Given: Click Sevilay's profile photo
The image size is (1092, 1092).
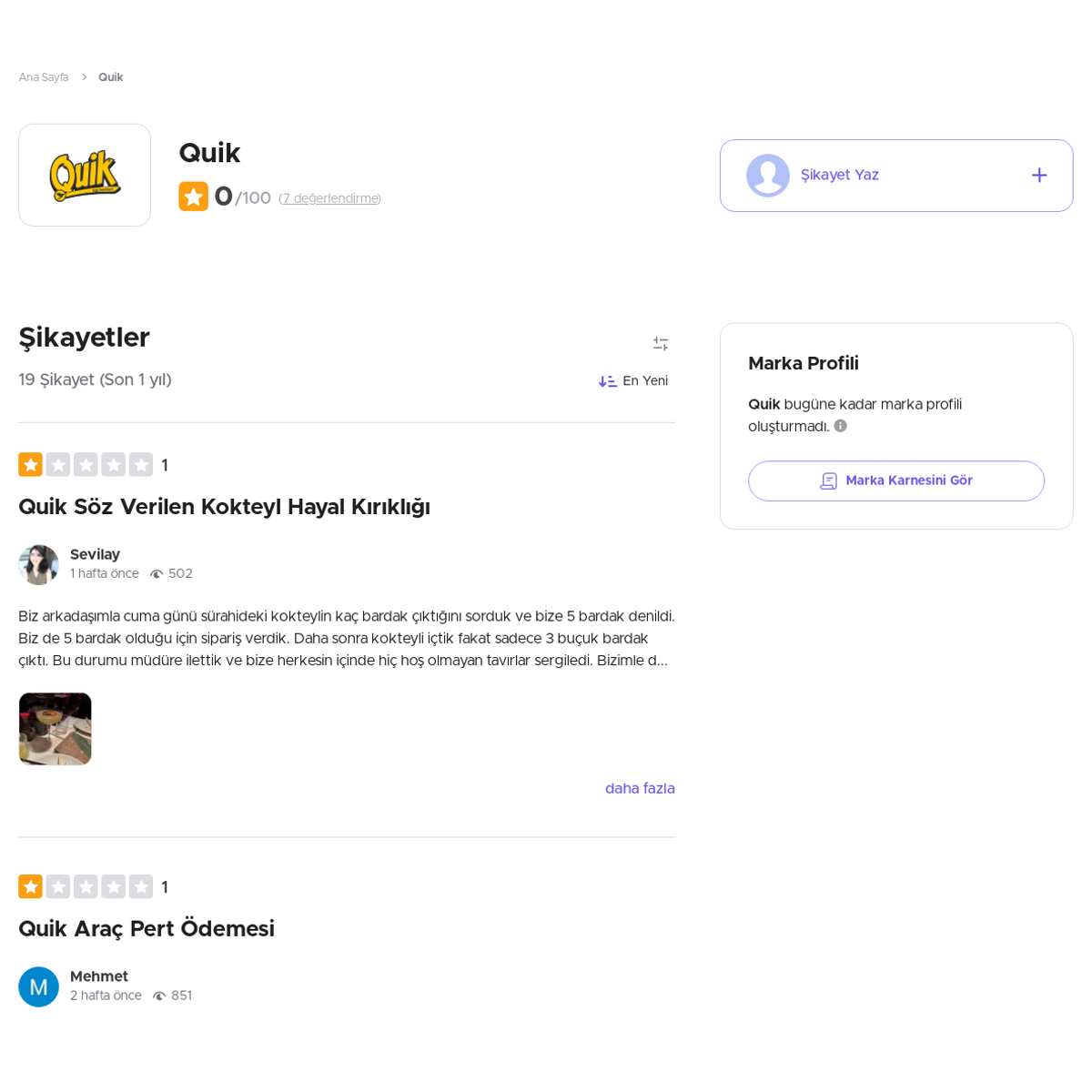Looking at the screenshot, I should coord(38,565).
